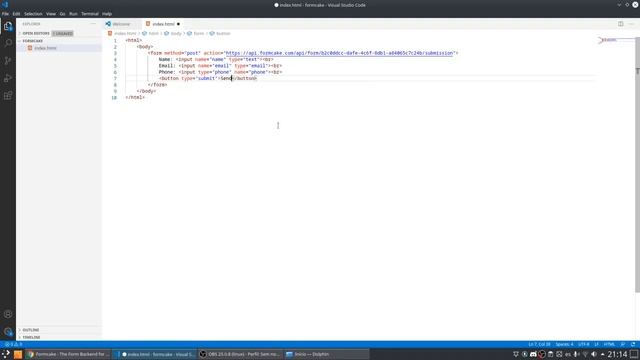Image resolution: width=640 pixels, height=360 pixels.
Task: Click line number 8 in the gutter
Action: (116, 85)
